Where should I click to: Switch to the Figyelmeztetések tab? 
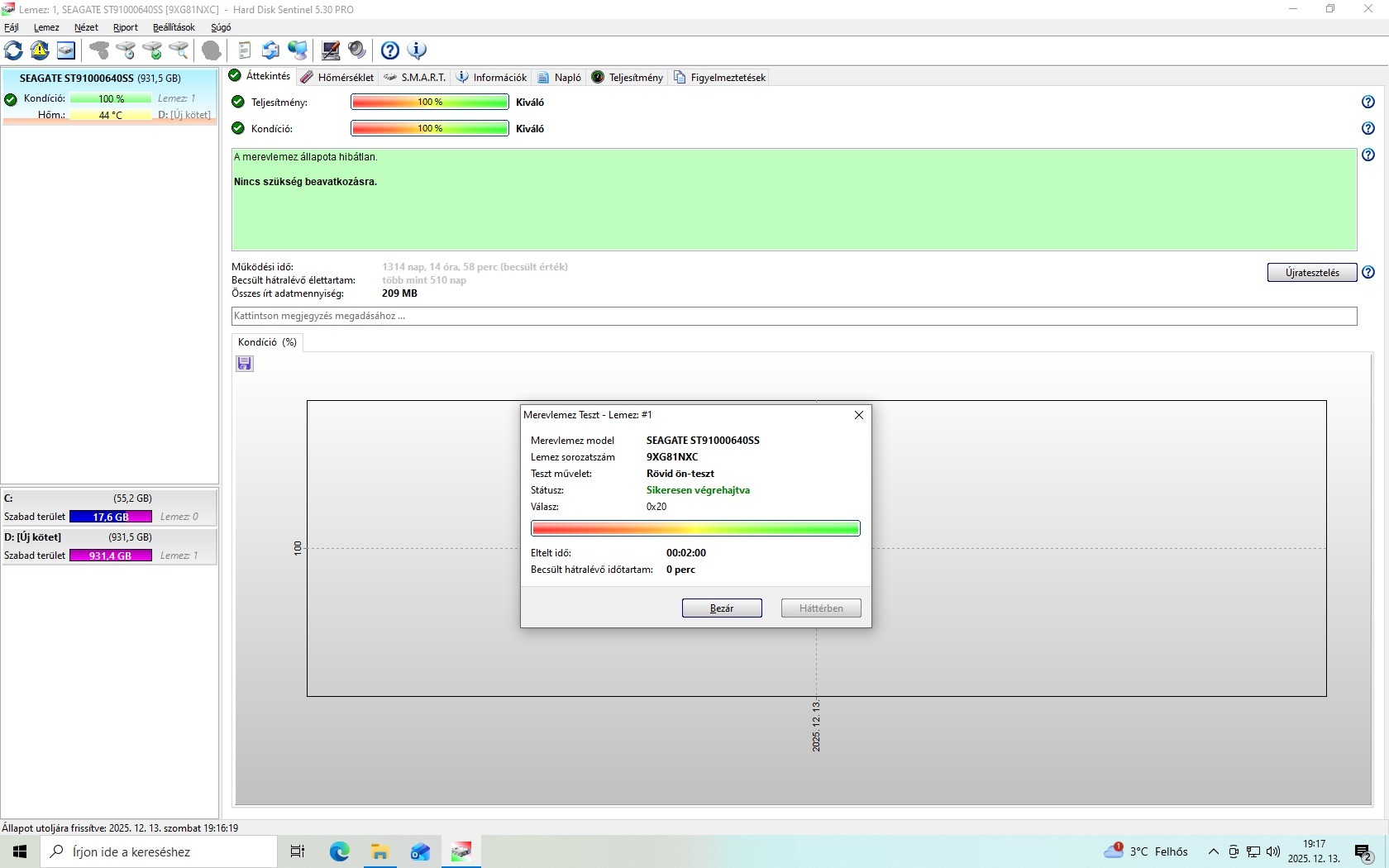tap(720, 77)
